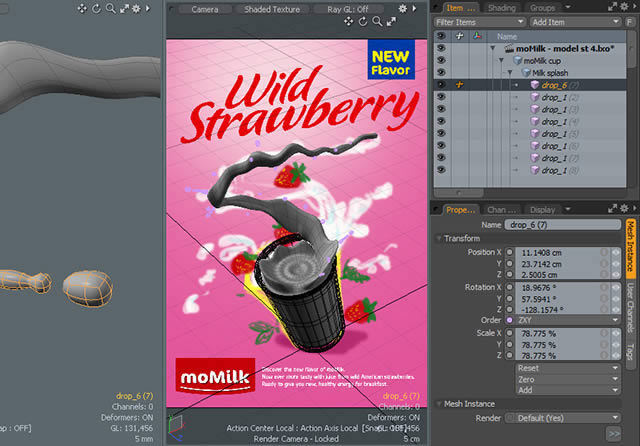Open the Reset dropdown
This screenshot has height=446, width=640.
(568, 368)
